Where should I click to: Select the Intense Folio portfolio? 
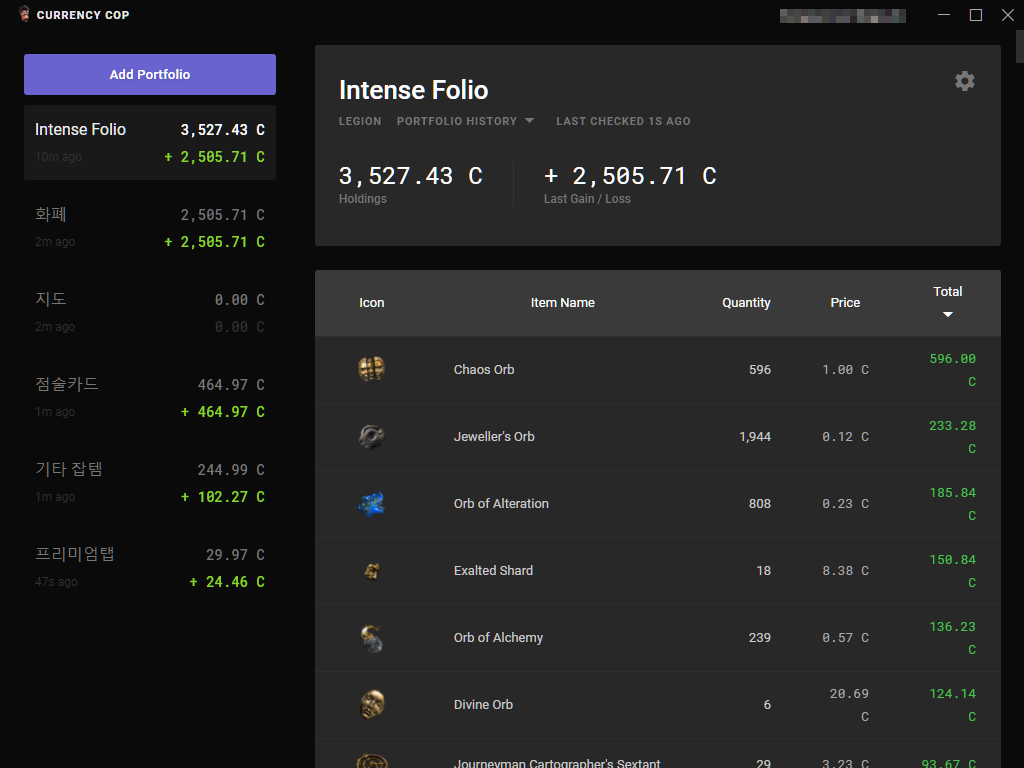tap(150, 142)
